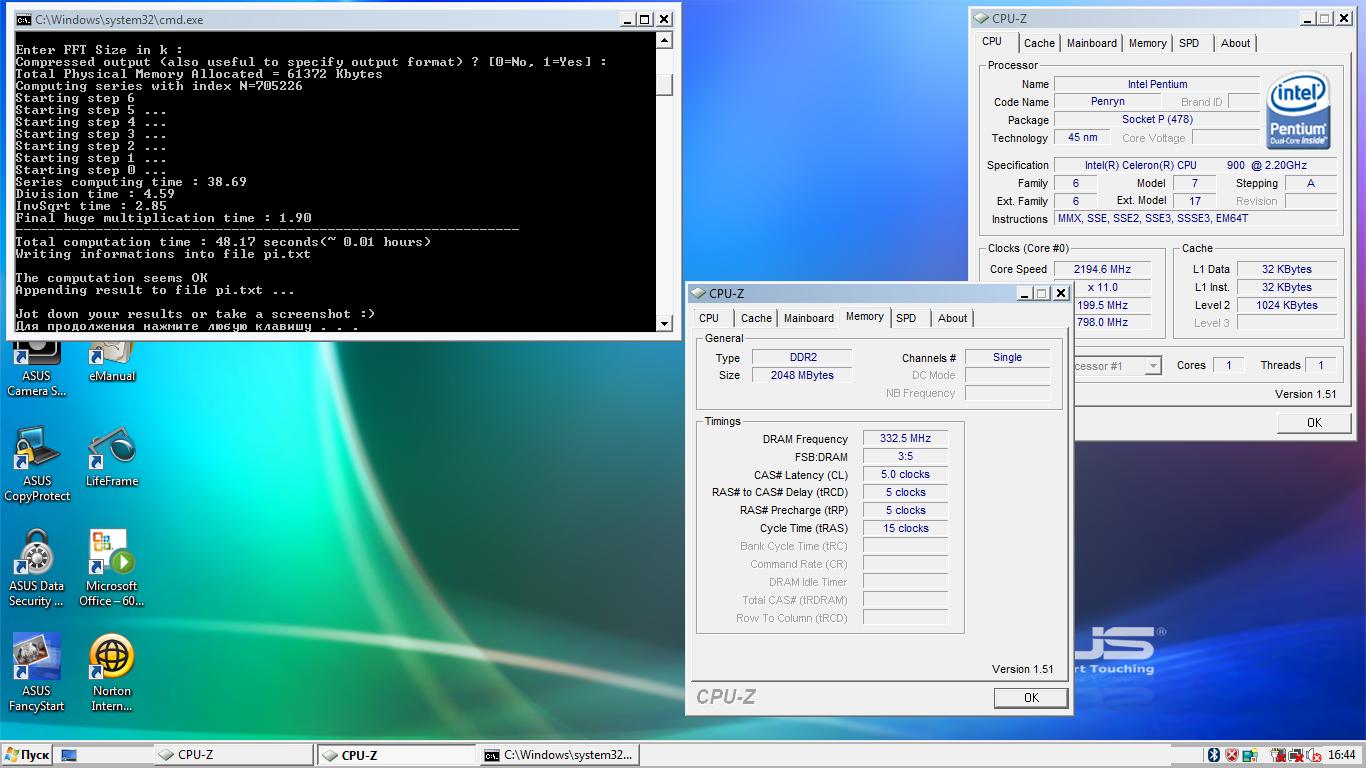
Task: Click the Ext. Model value 17
Action: [x=1194, y=200]
